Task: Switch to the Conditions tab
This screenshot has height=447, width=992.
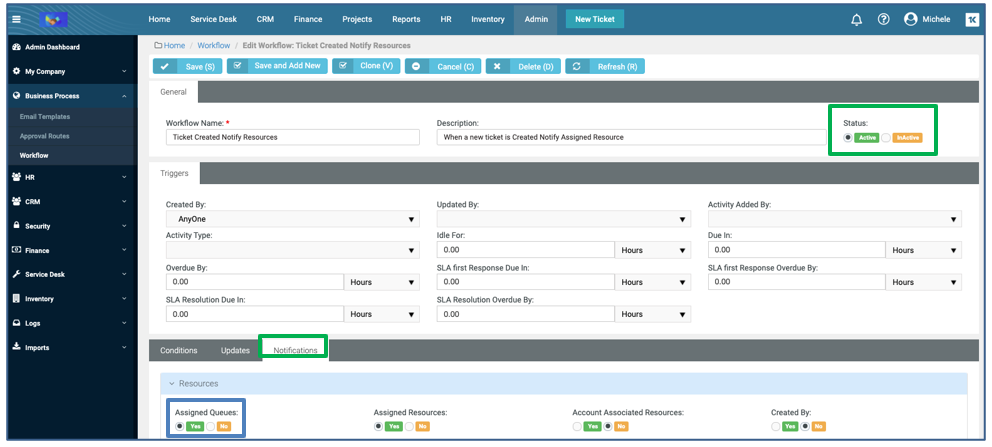Action: (x=179, y=350)
